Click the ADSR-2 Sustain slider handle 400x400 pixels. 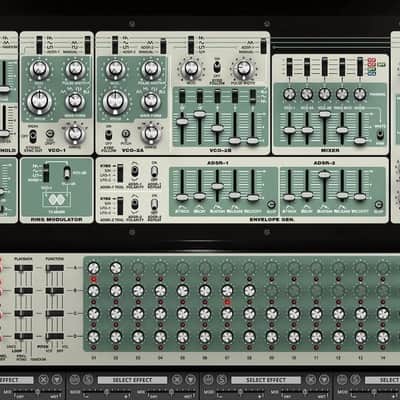[324, 174]
